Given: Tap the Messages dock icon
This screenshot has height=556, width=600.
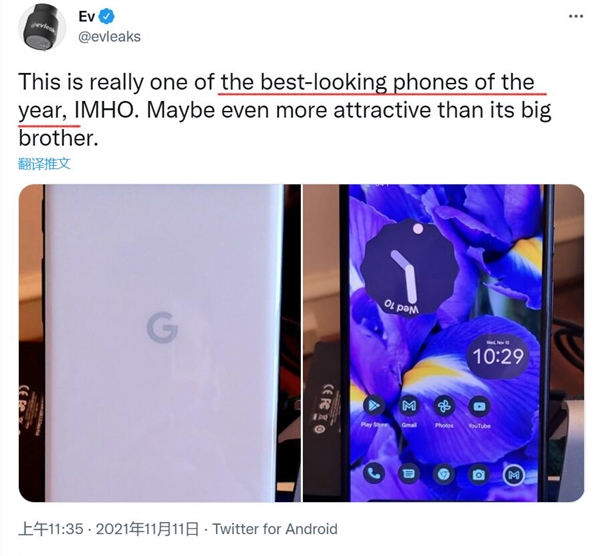Looking at the screenshot, I should click(x=409, y=474).
